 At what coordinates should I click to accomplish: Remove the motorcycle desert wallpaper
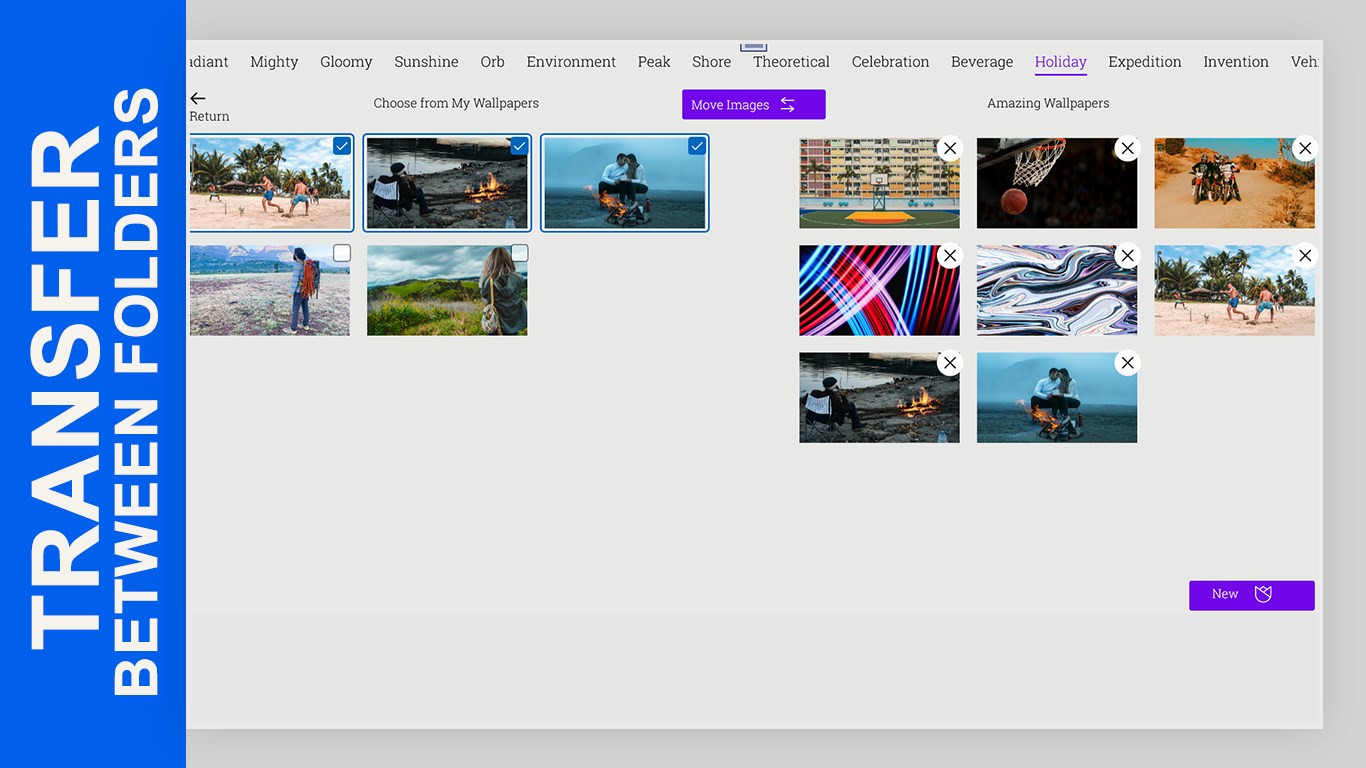[1305, 148]
